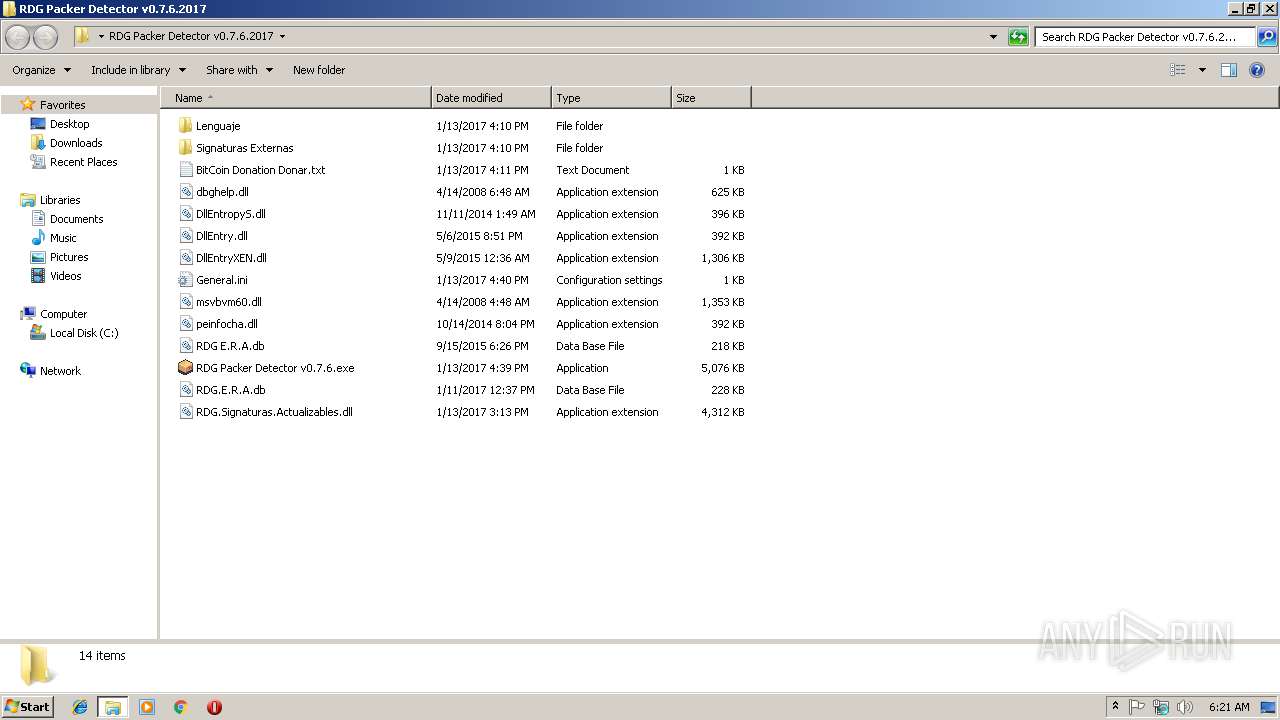Select the DllEntry.dll file name
1280x720 pixels.
[222, 236]
